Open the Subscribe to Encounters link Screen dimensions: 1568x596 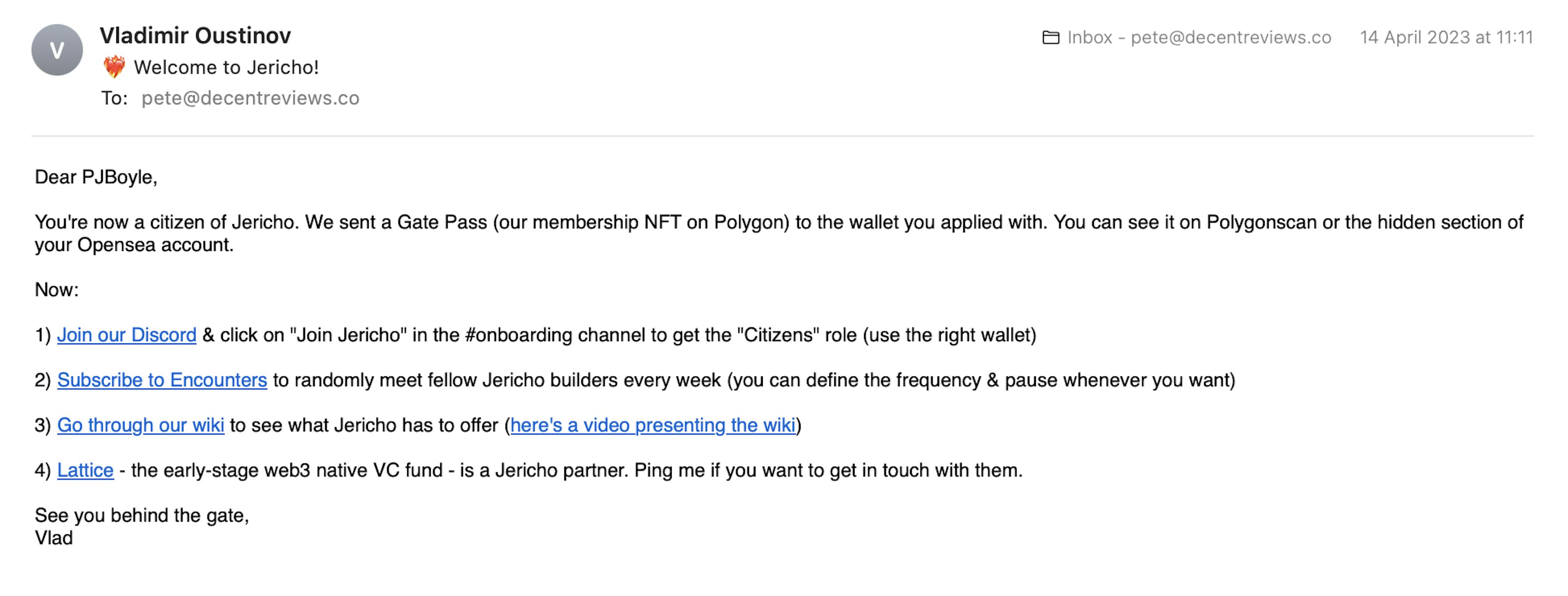162,380
